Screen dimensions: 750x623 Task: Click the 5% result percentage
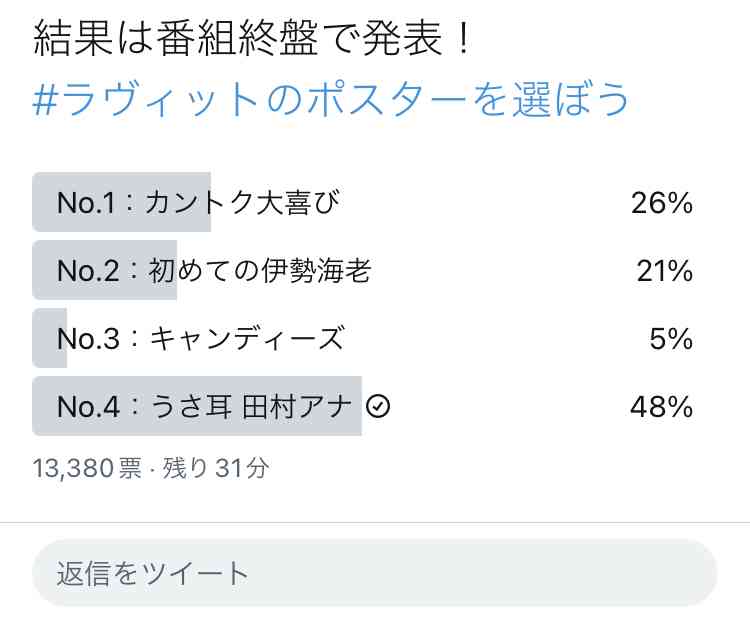pos(671,339)
